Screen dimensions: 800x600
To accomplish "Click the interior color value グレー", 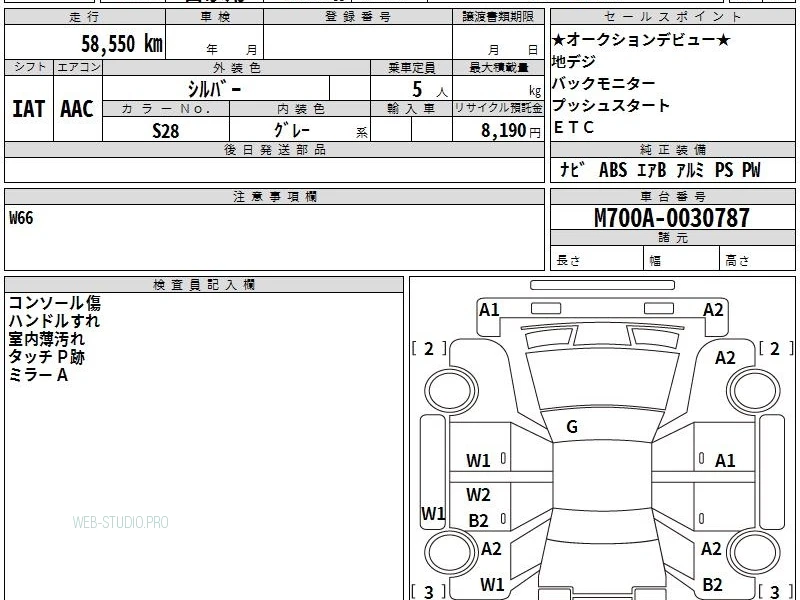I will (292, 130).
